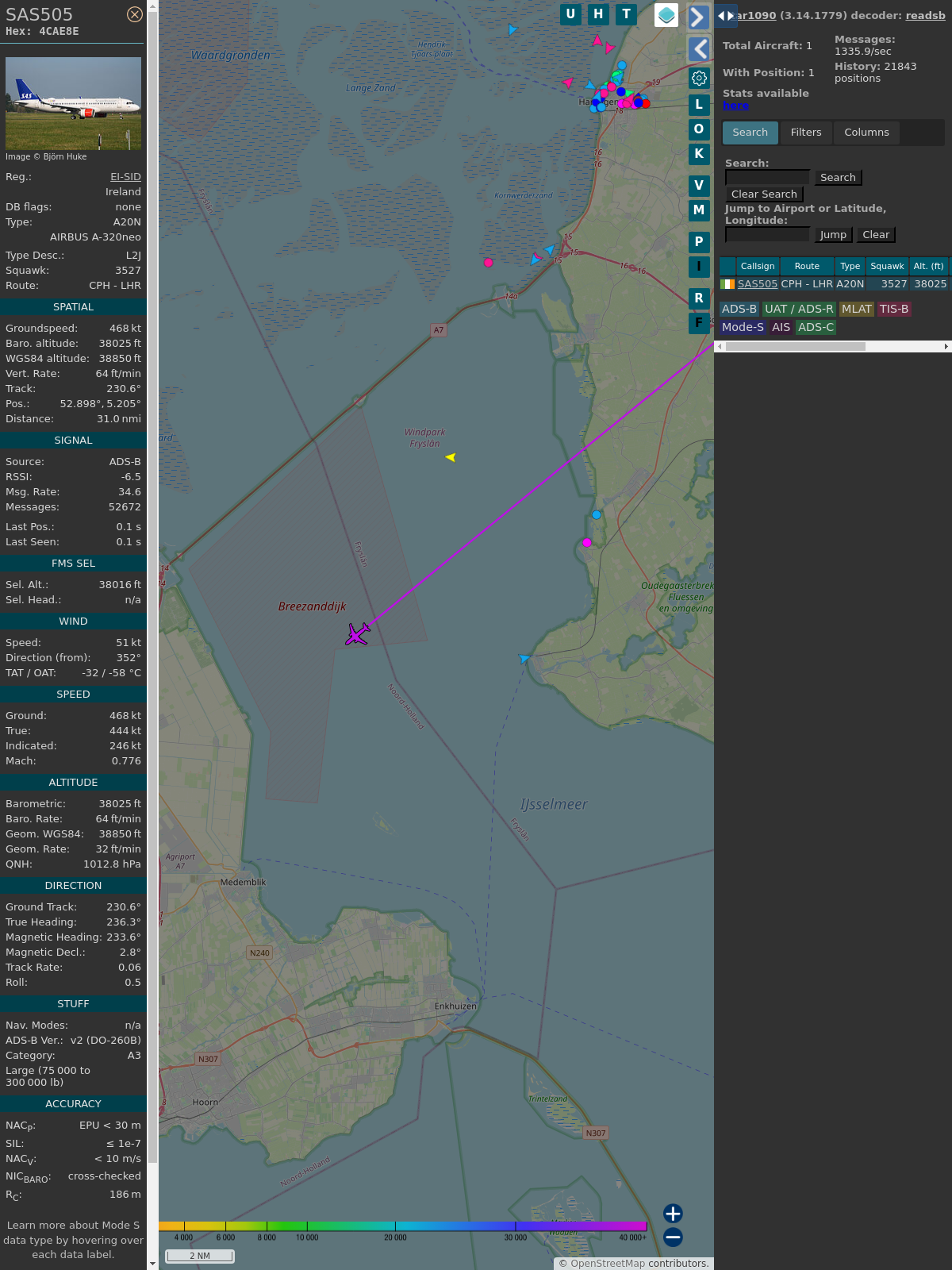The height and width of the screenshot is (1270, 952).
Task: Open the map layers selector icon
Action: (x=666, y=14)
